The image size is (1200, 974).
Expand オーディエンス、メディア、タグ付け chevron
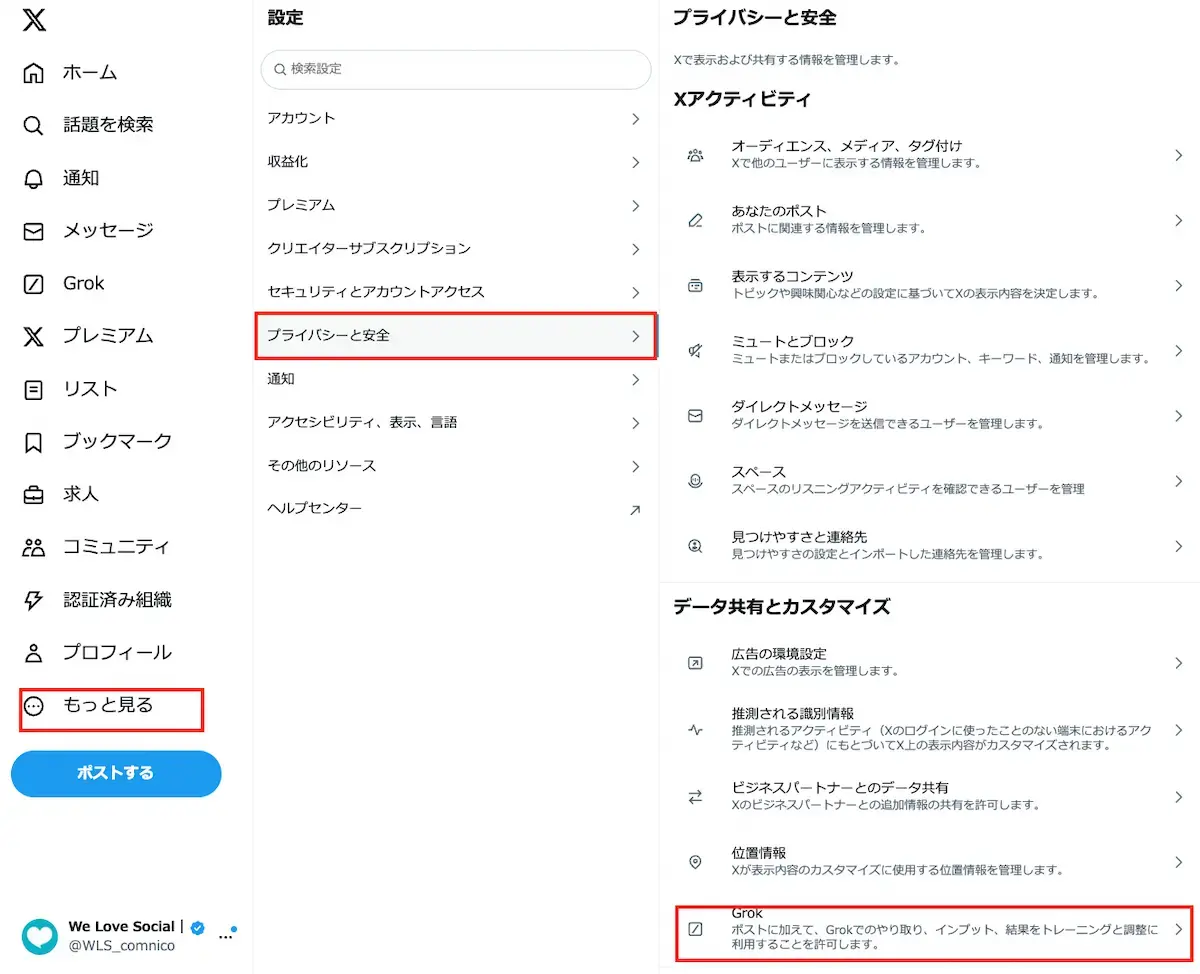(1179, 155)
